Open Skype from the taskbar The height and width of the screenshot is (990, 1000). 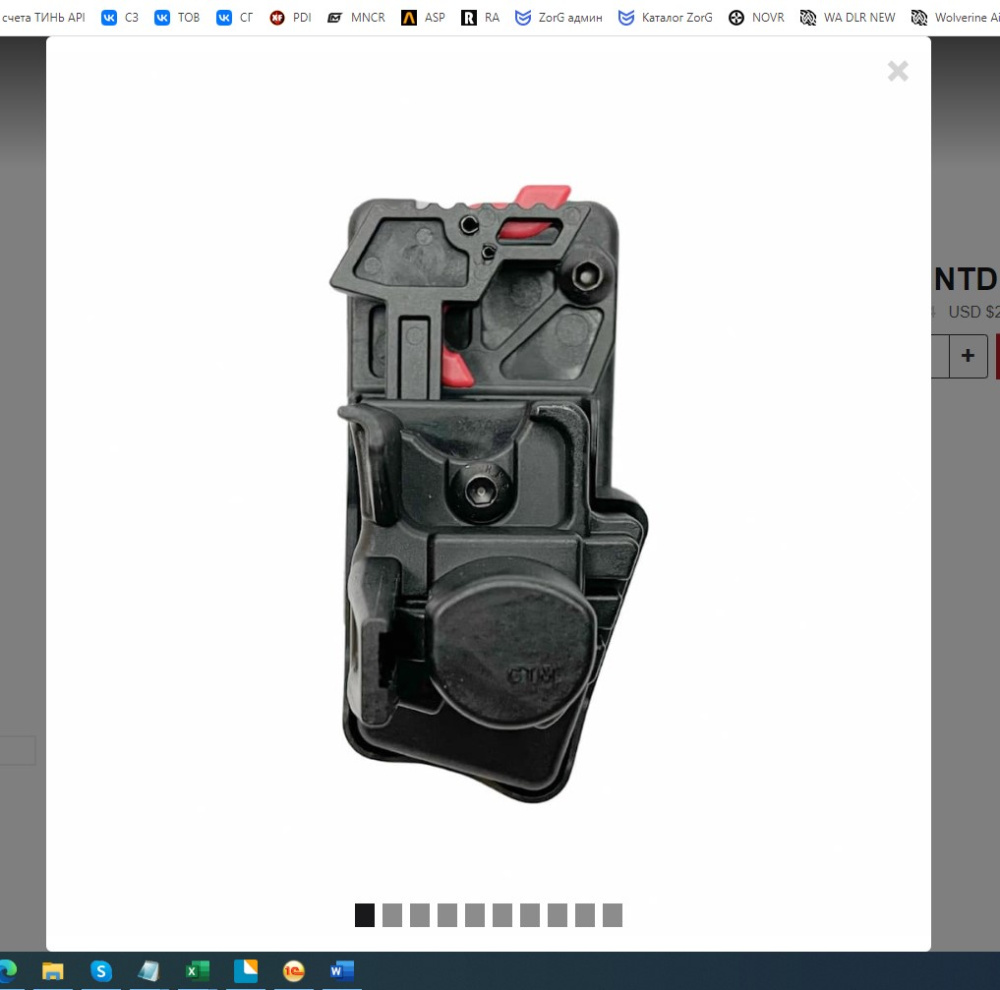[x=101, y=971]
